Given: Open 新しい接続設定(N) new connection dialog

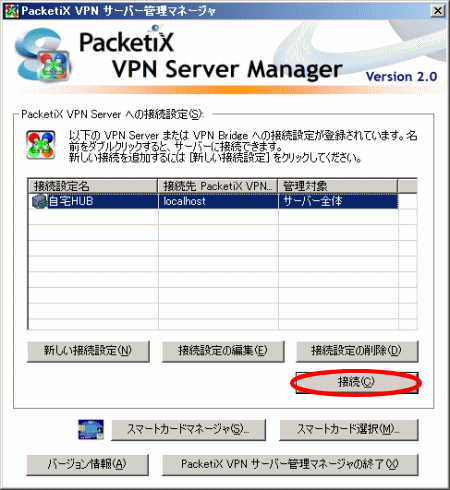Looking at the screenshot, I should (x=88, y=351).
